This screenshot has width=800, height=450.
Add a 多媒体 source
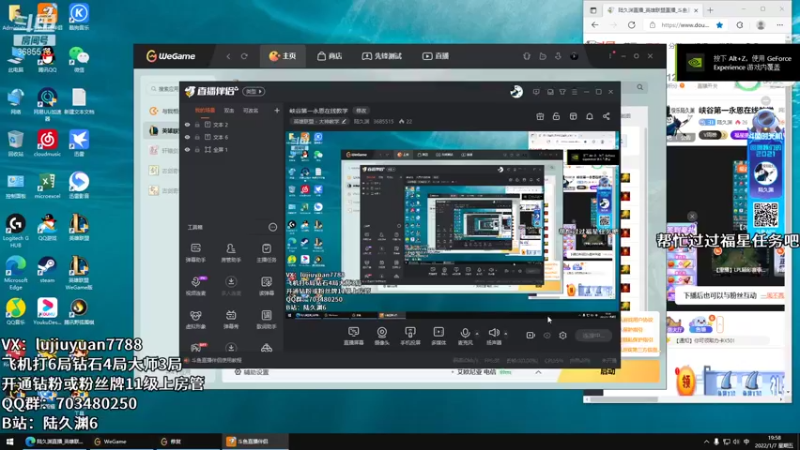point(438,336)
